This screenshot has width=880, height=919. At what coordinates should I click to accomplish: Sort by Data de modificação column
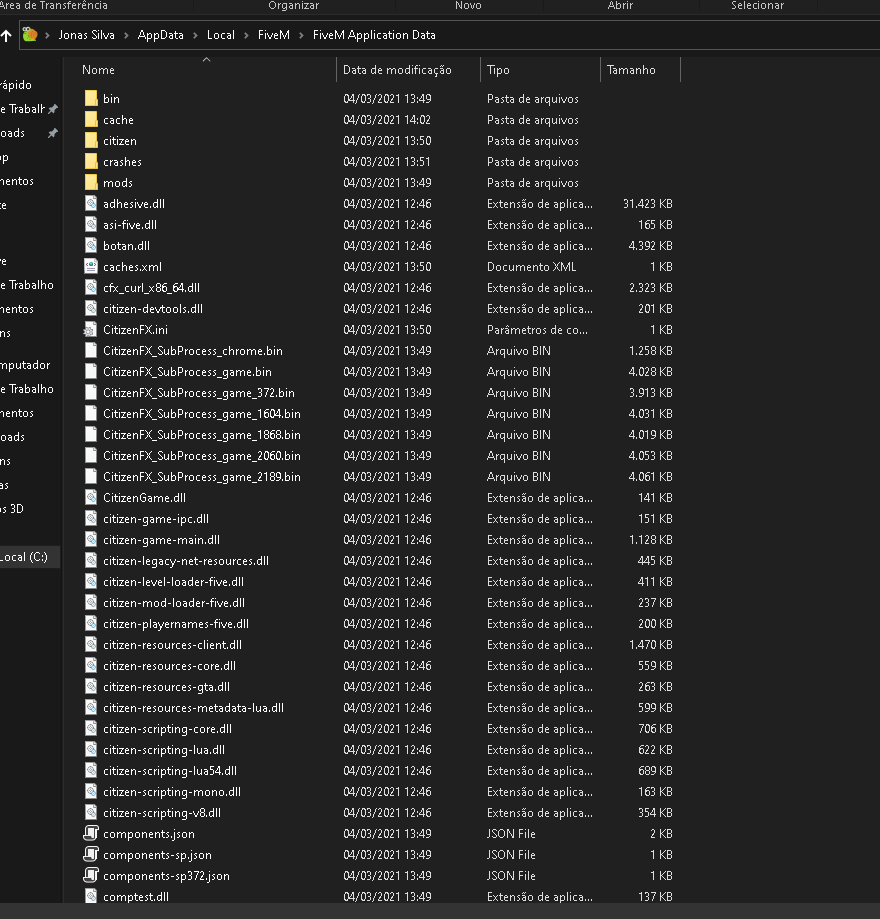click(397, 70)
